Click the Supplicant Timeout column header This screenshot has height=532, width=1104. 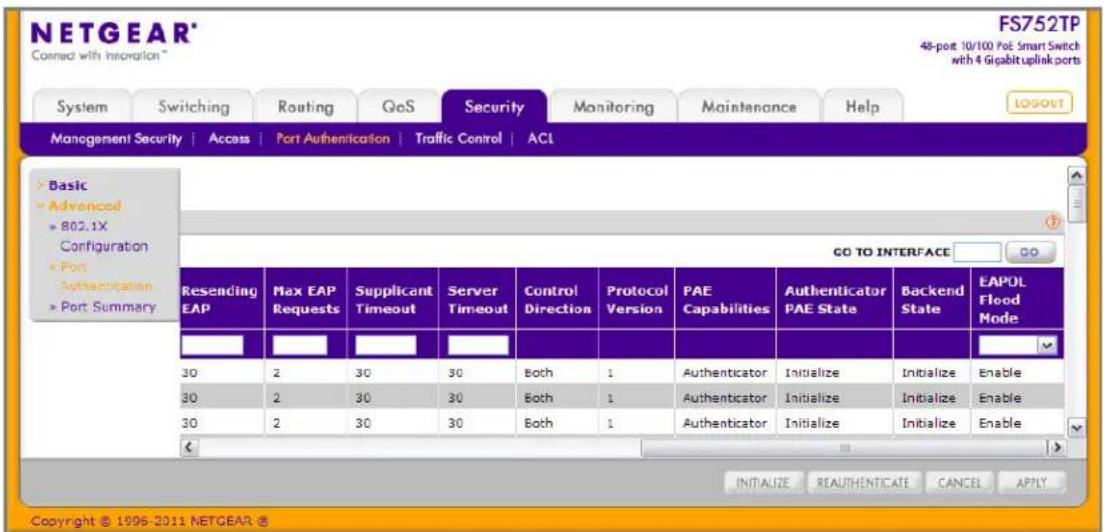[392, 299]
